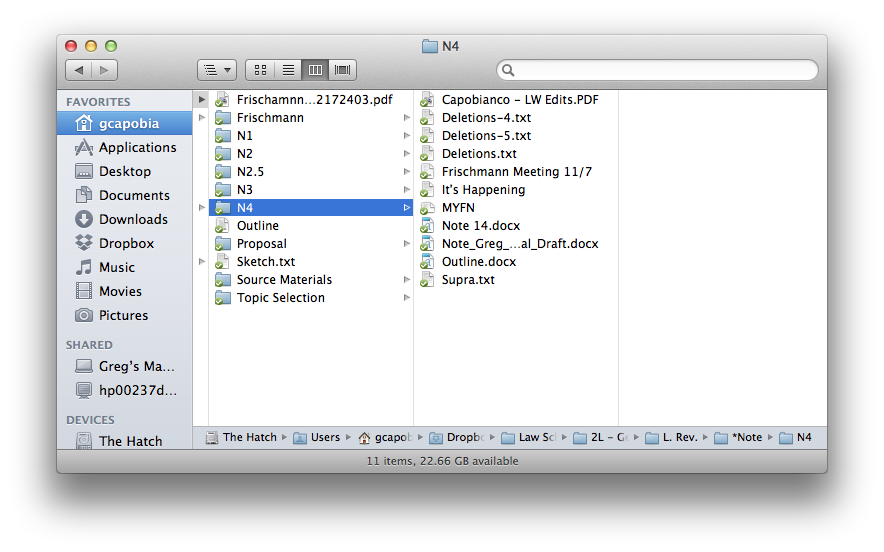Click the search field

point(657,70)
